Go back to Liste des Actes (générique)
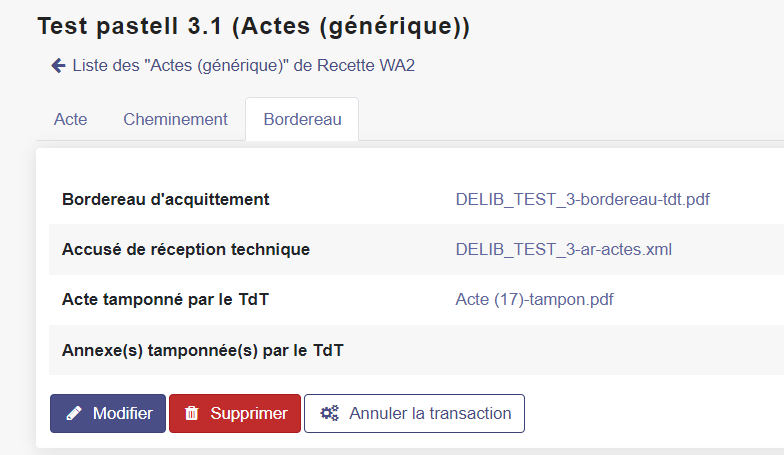The height and width of the screenshot is (455, 784). coord(243,66)
